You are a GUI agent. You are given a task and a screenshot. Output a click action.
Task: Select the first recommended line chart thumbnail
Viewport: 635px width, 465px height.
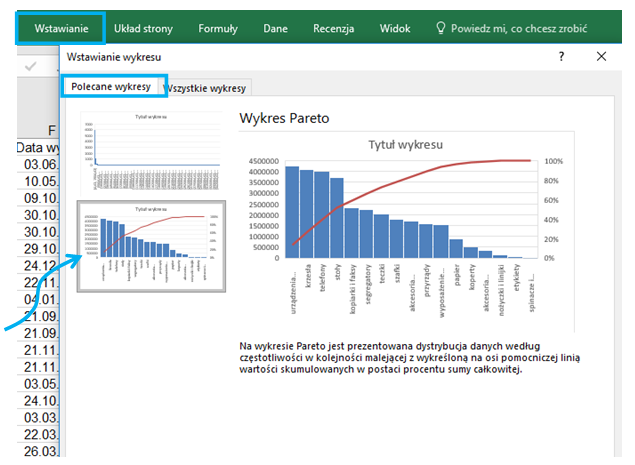point(151,152)
